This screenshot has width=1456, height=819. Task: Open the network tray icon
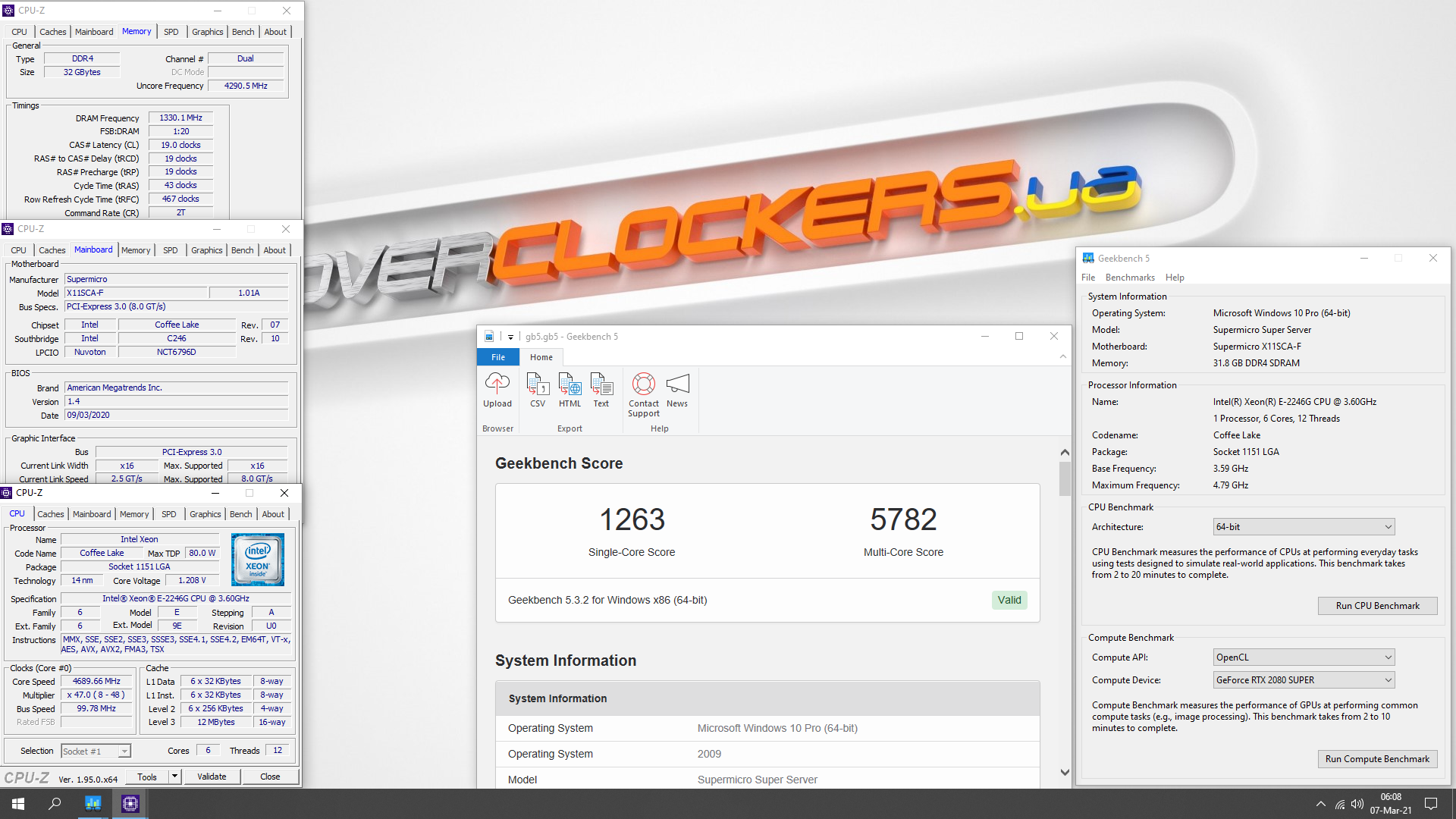click(1340, 804)
